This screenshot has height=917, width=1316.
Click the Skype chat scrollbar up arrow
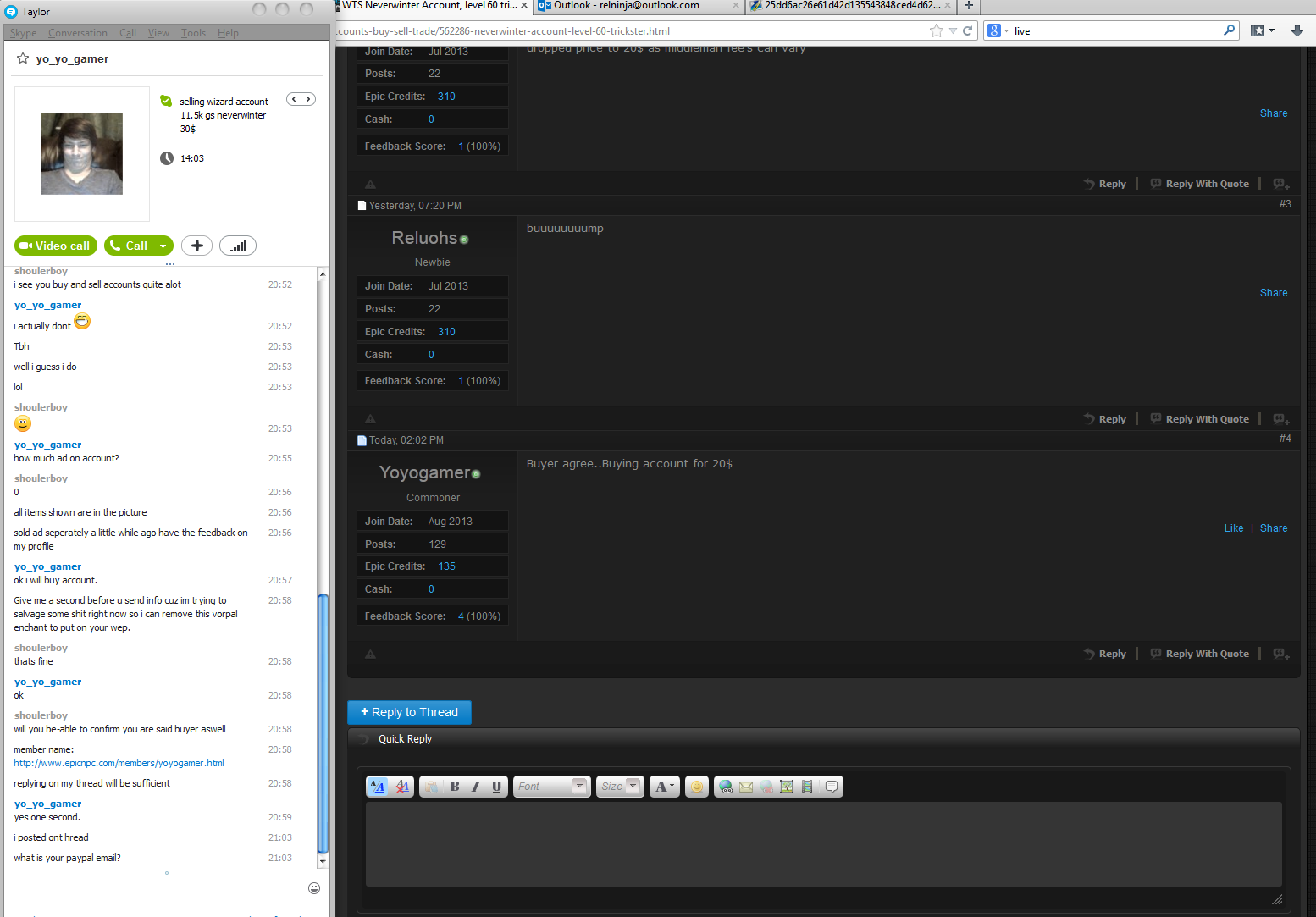click(323, 273)
